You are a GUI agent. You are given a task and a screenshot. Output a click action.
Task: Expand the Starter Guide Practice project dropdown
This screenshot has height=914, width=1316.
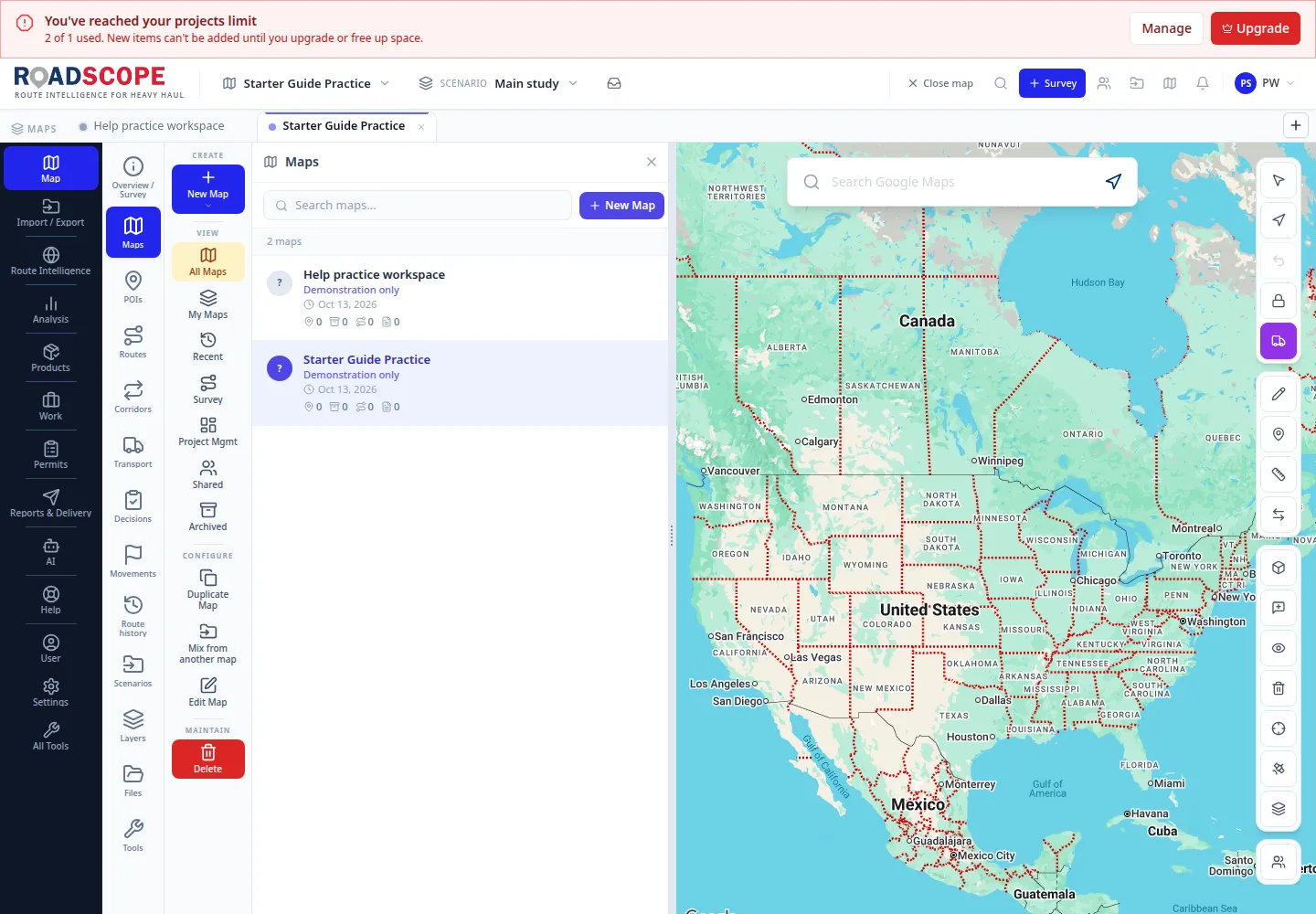coord(306,83)
